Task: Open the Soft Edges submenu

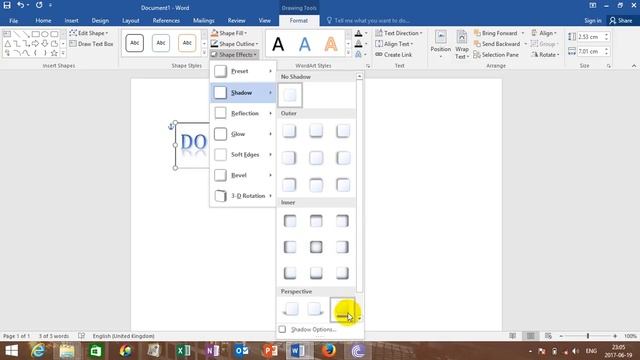Action: 243,155
